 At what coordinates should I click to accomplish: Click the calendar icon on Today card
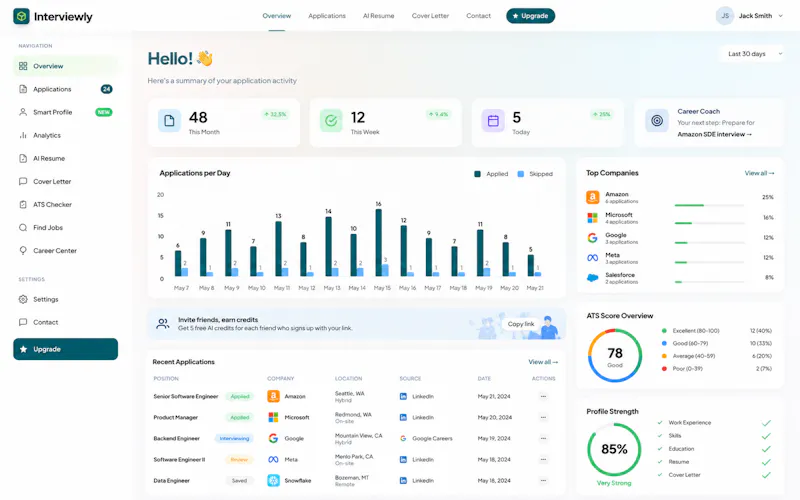click(x=493, y=121)
